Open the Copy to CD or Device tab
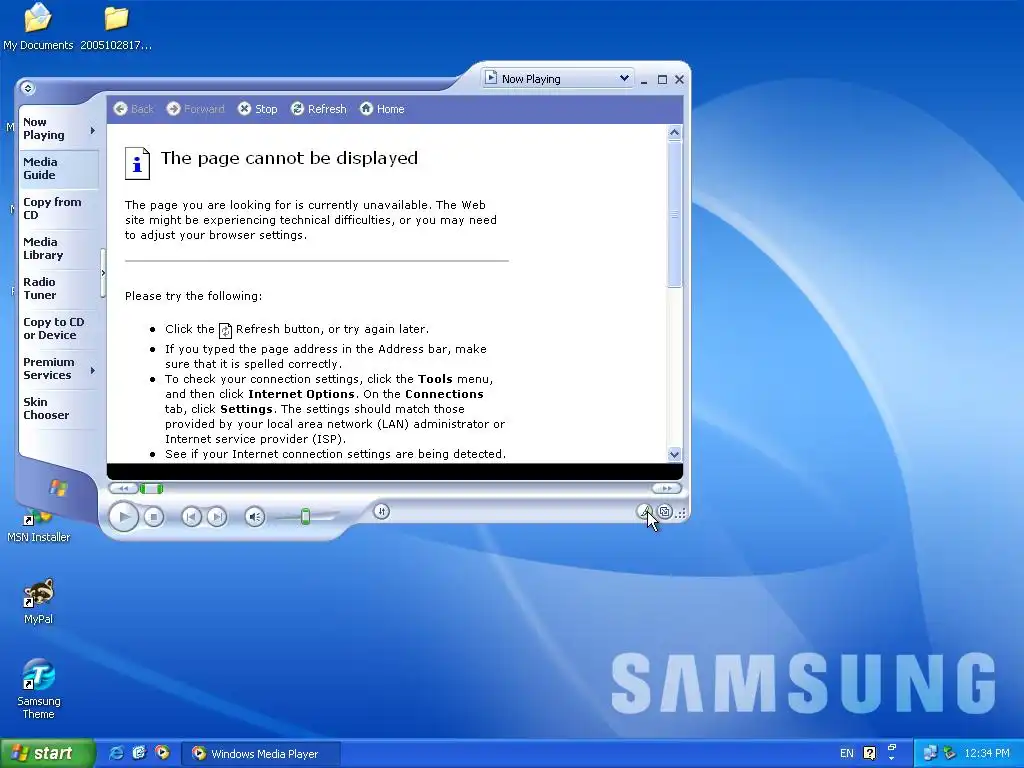This screenshot has width=1024, height=768. coord(57,328)
